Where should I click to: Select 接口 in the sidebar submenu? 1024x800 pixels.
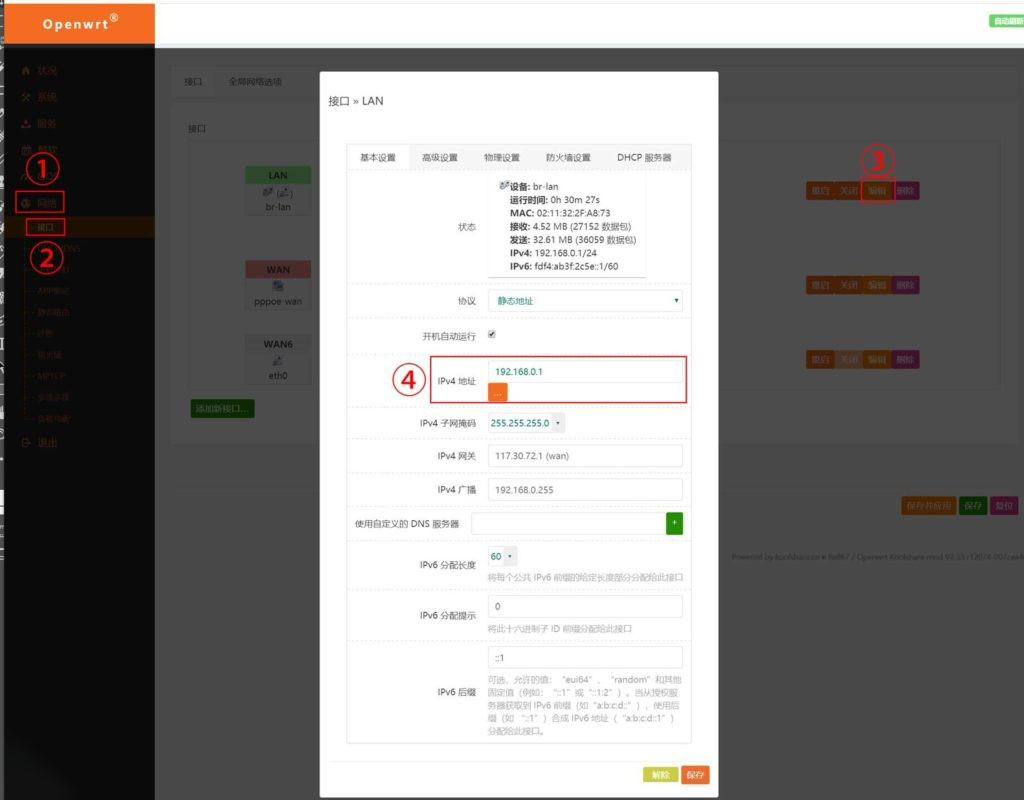point(45,227)
